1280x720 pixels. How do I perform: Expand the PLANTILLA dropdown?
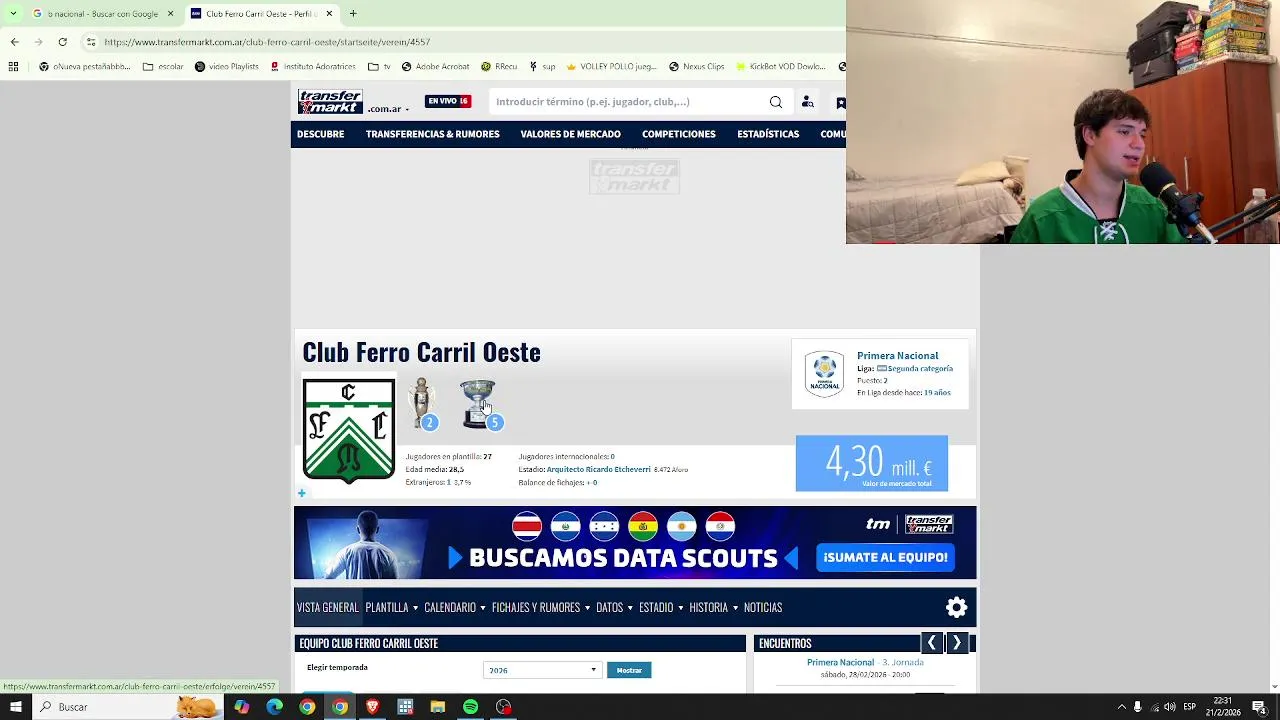(391, 607)
